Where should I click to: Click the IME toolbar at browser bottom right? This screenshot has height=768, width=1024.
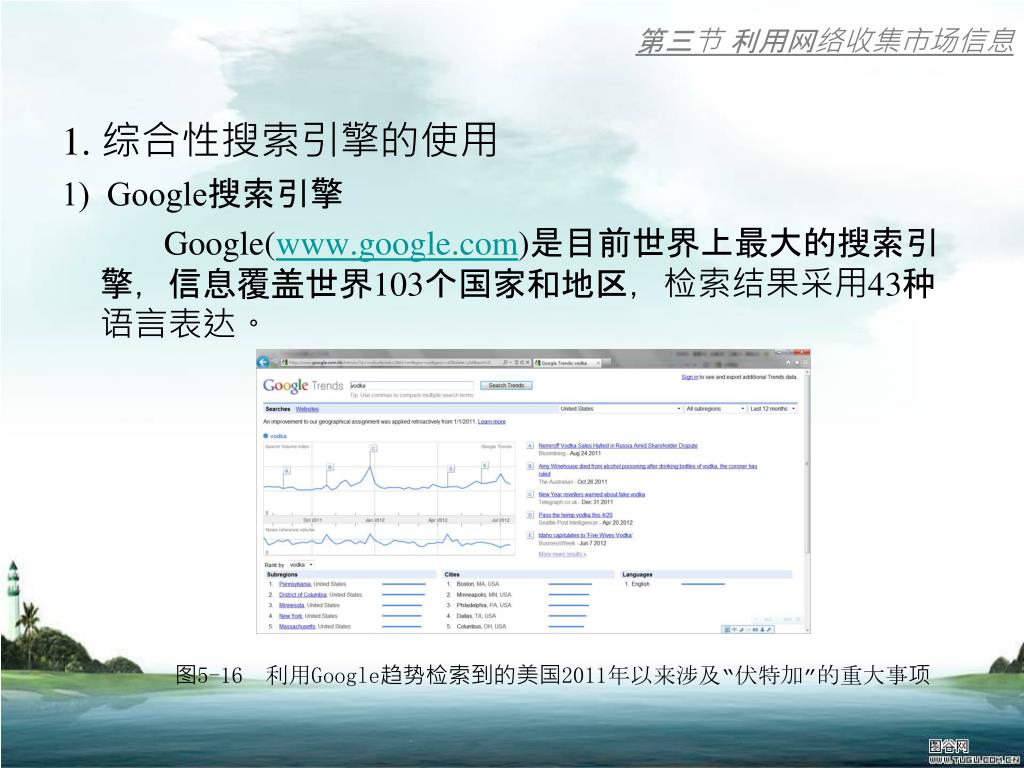pos(748,630)
